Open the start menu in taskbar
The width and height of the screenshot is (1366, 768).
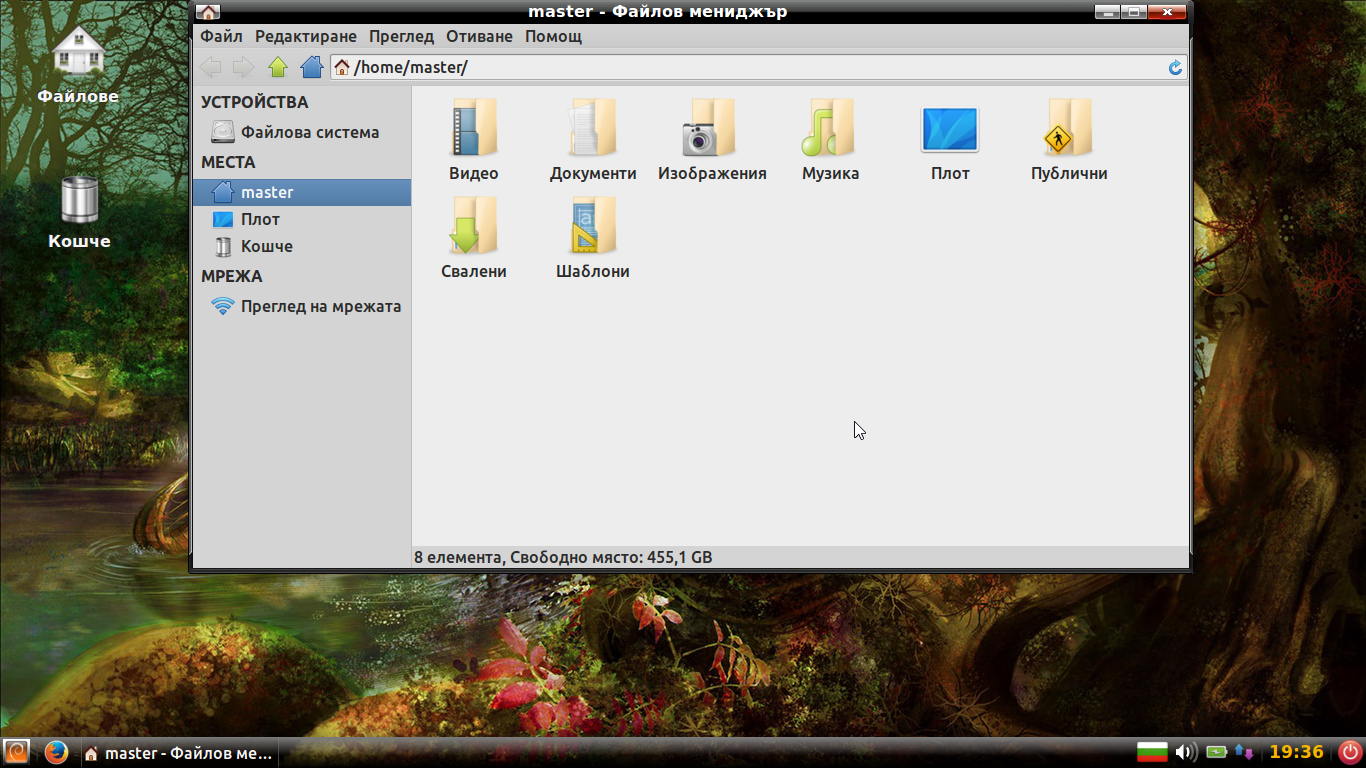pyautogui.click(x=16, y=752)
